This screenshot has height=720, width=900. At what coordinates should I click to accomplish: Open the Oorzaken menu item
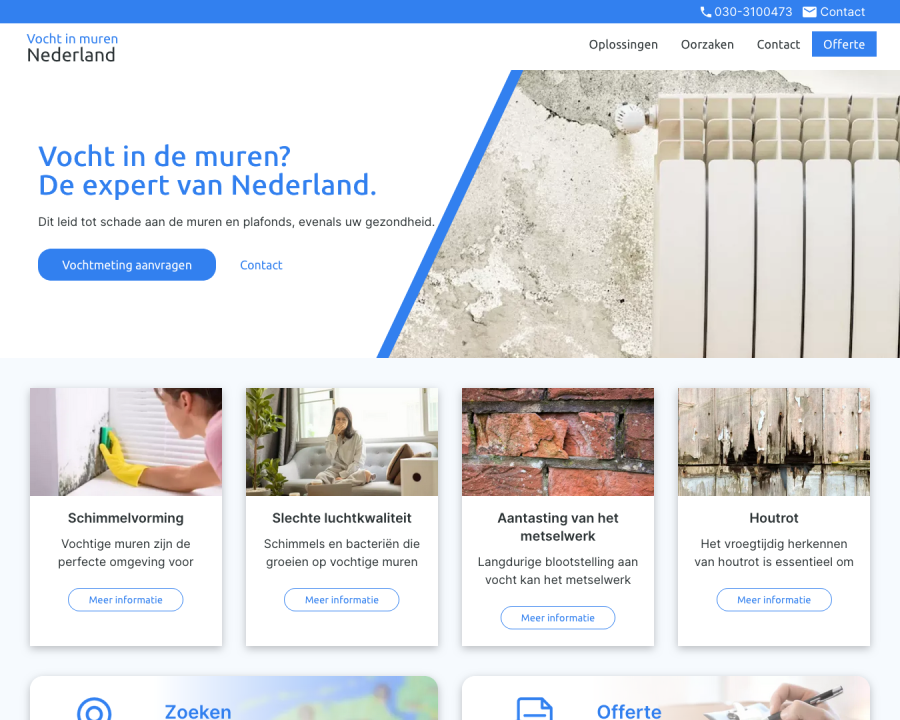coord(707,44)
